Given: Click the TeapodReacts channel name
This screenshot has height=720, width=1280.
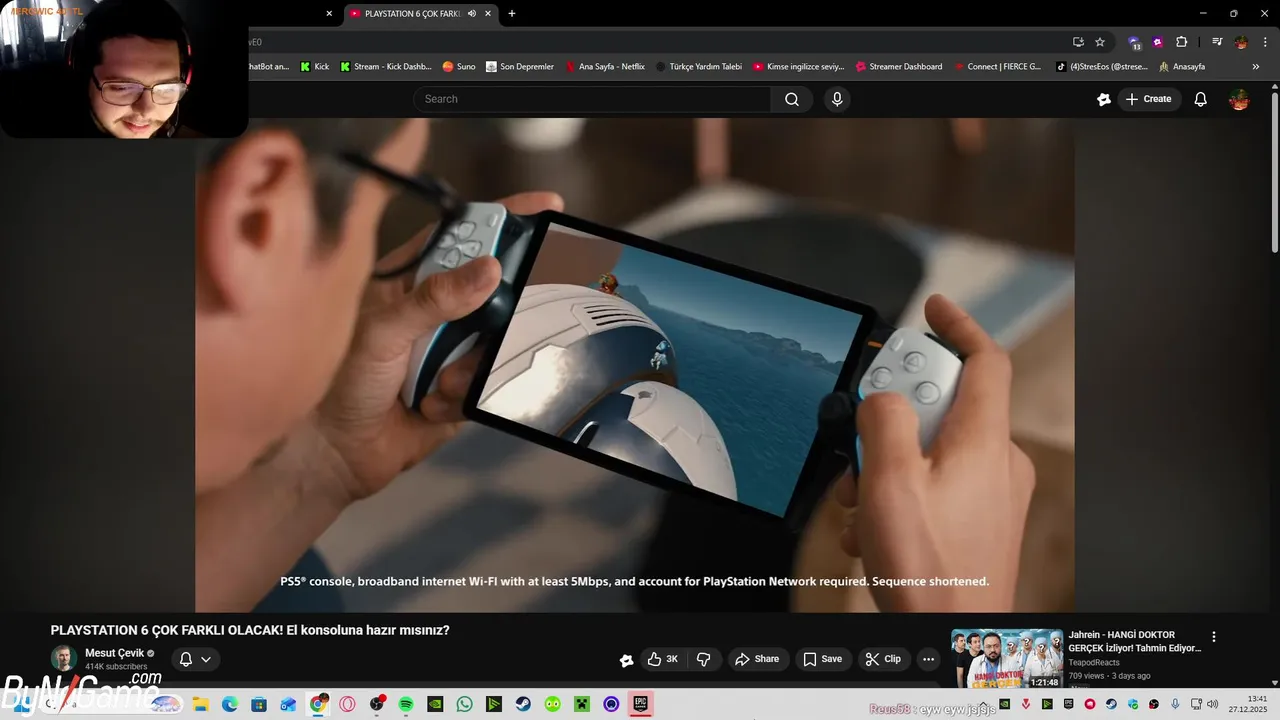Looking at the screenshot, I should [1094, 662].
